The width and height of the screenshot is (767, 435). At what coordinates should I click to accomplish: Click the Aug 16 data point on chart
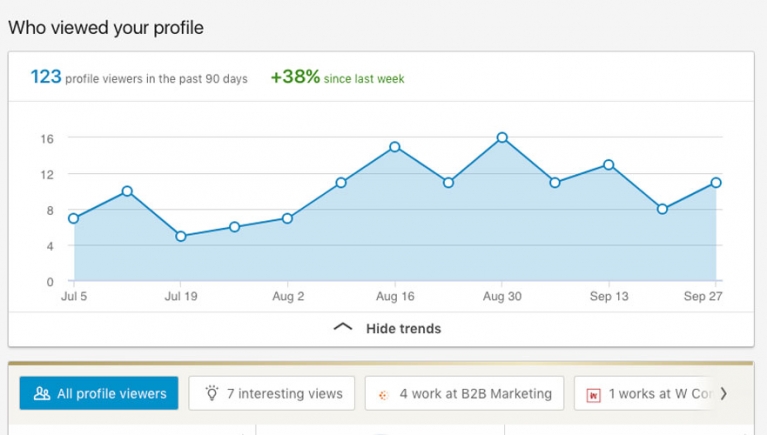pyautogui.click(x=395, y=147)
